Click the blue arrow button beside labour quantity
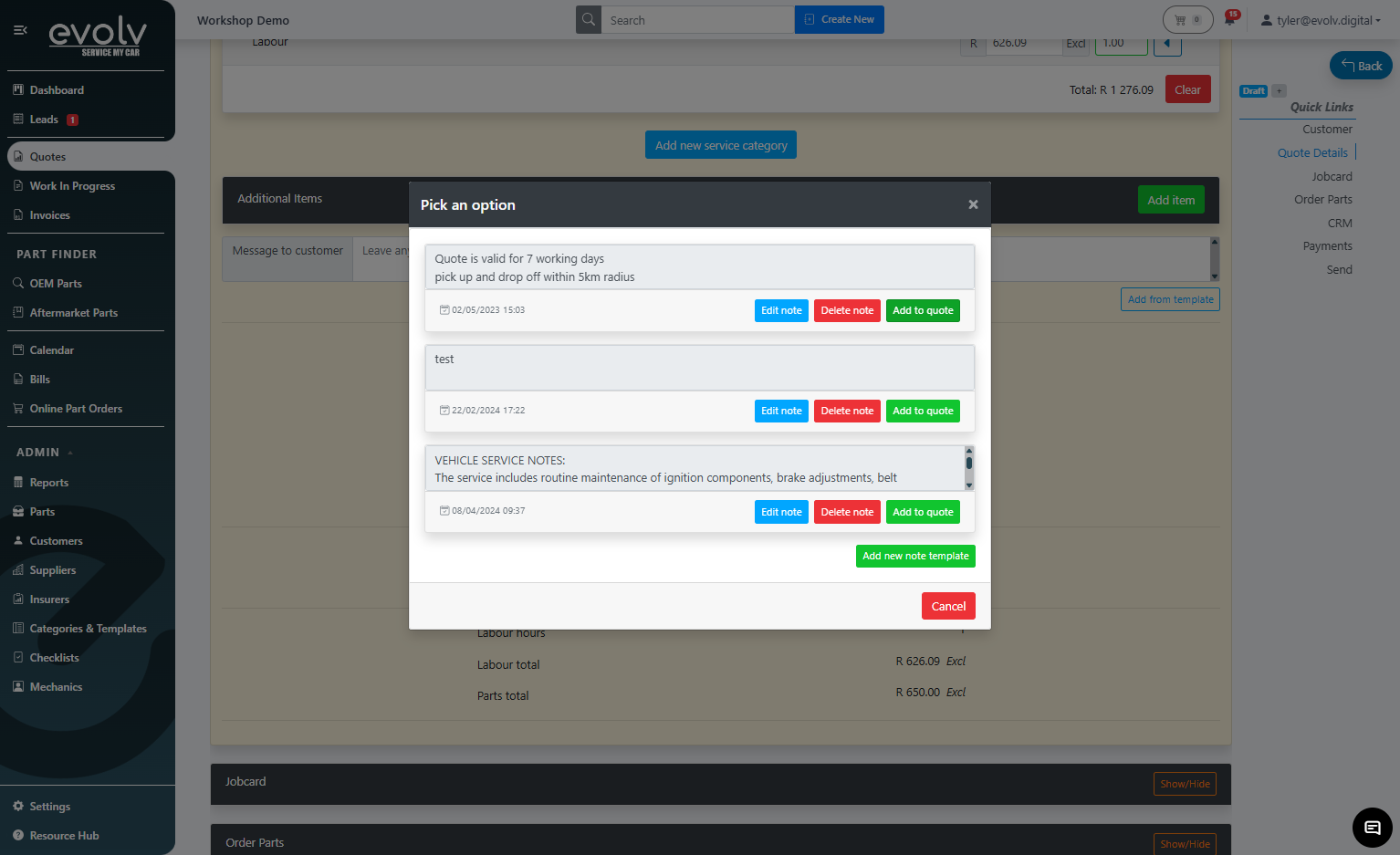1400x855 pixels. (1167, 44)
